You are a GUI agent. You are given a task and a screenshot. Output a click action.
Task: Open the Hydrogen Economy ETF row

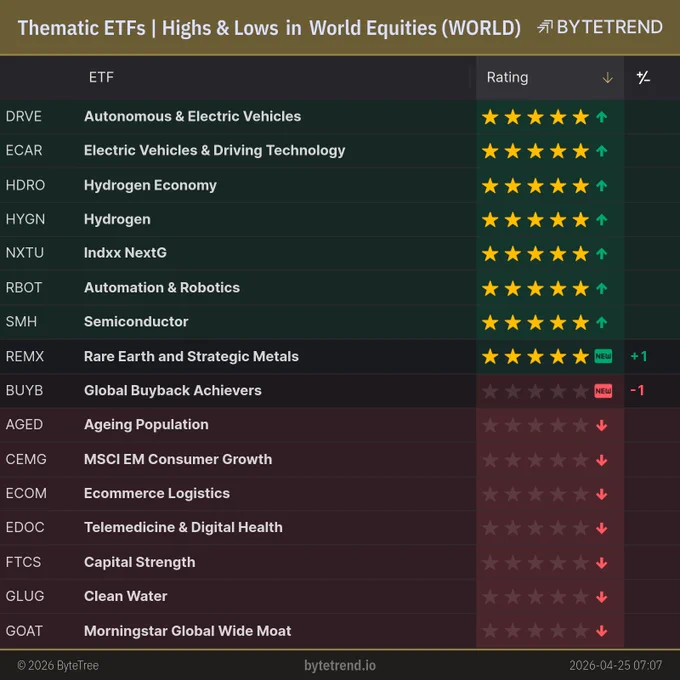coord(150,185)
